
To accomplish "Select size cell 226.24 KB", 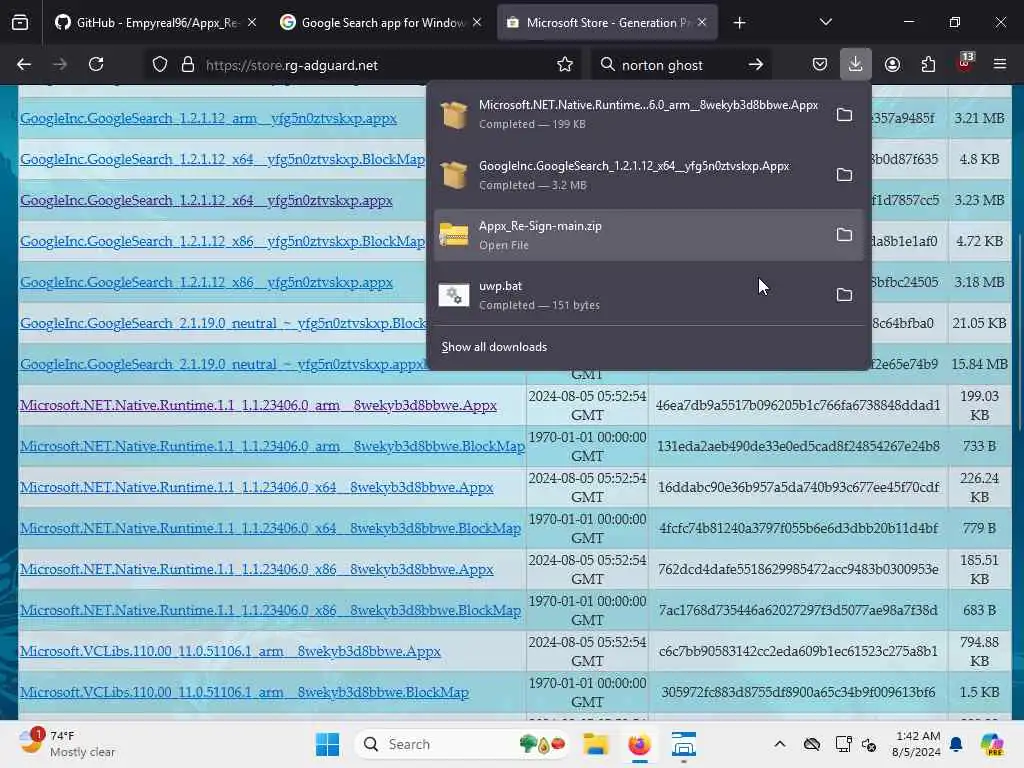I will click(x=979, y=488).
